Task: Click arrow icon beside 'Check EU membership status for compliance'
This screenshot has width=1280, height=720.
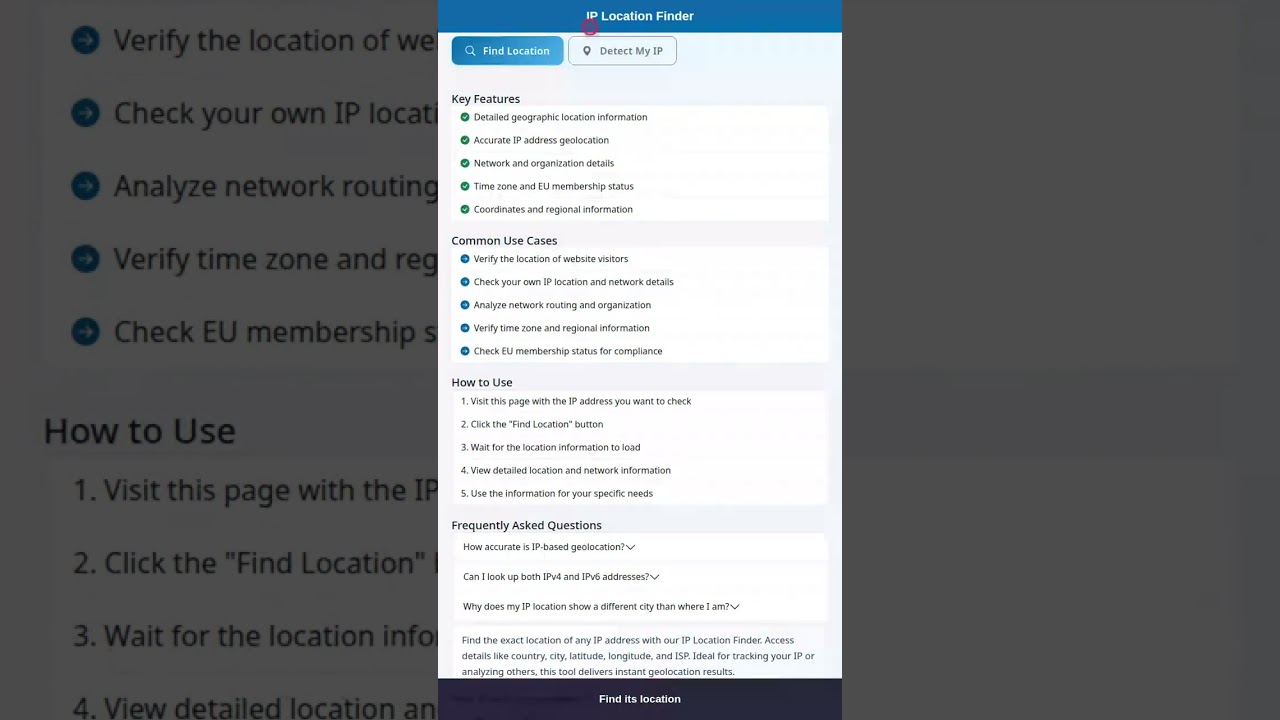Action: click(465, 351)
